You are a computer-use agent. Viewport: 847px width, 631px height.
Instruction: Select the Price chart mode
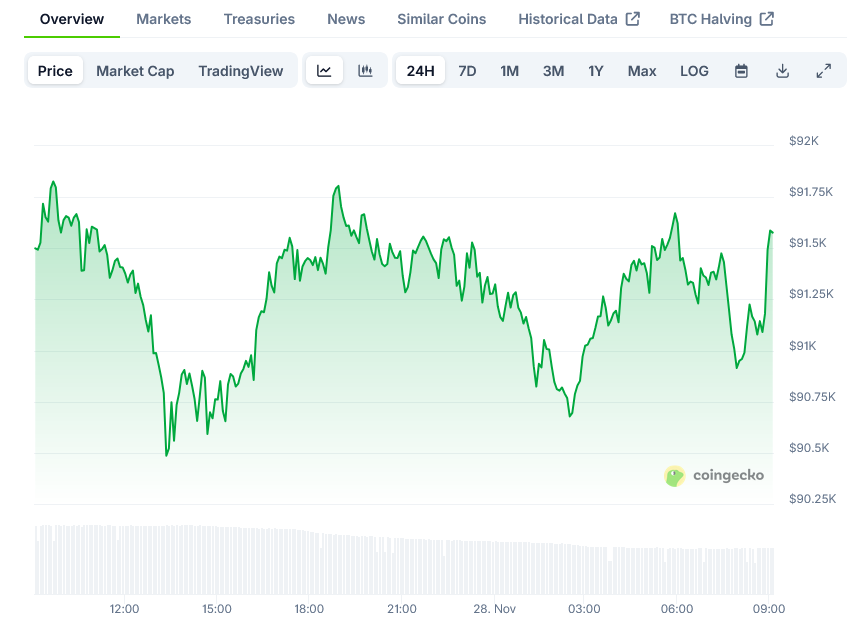[x=55, y=71]
